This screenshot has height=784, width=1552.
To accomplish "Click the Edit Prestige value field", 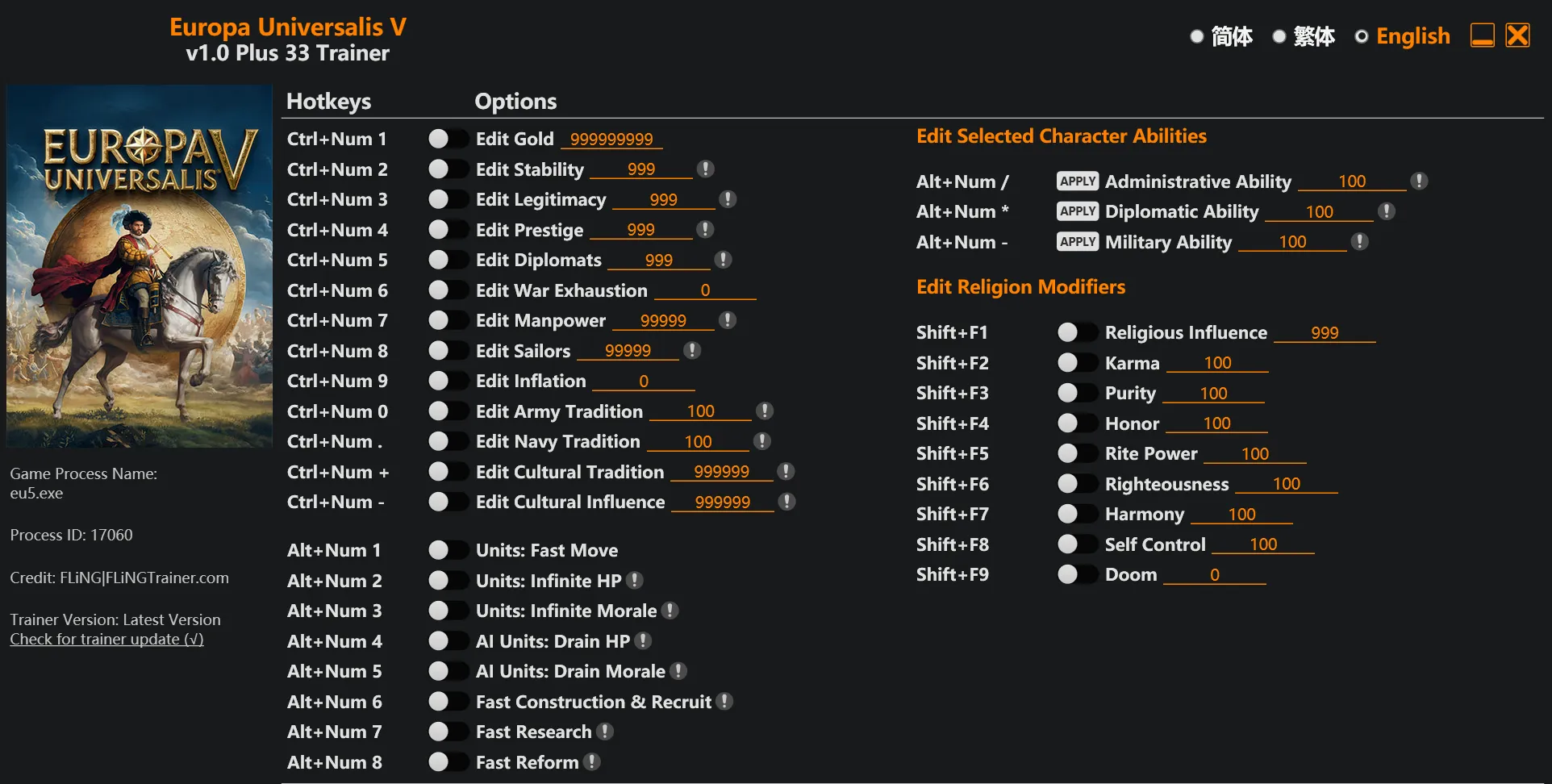I will (x=640, y=230).
